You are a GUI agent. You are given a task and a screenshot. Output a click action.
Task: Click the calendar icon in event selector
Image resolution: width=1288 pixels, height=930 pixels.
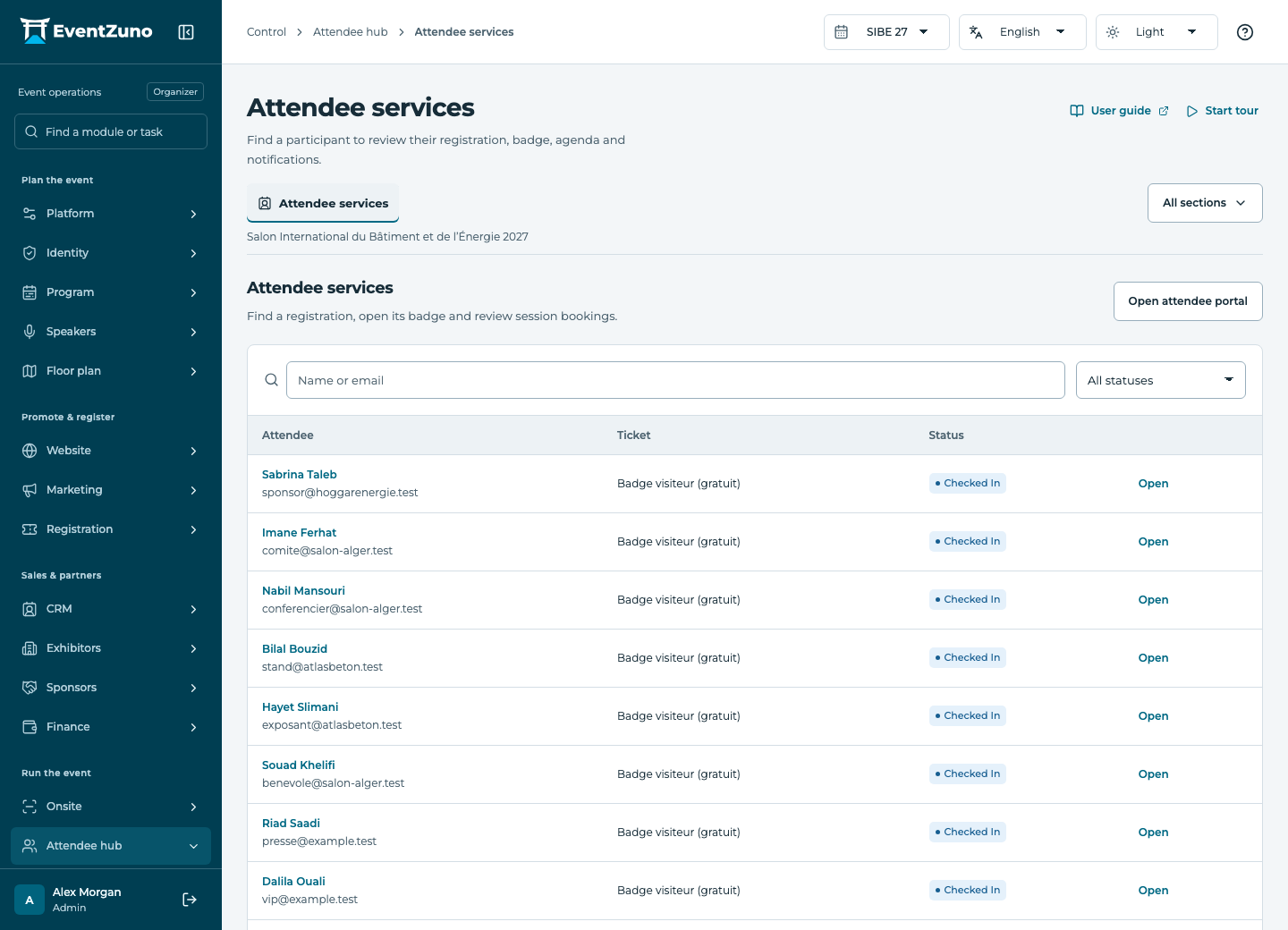842,32
